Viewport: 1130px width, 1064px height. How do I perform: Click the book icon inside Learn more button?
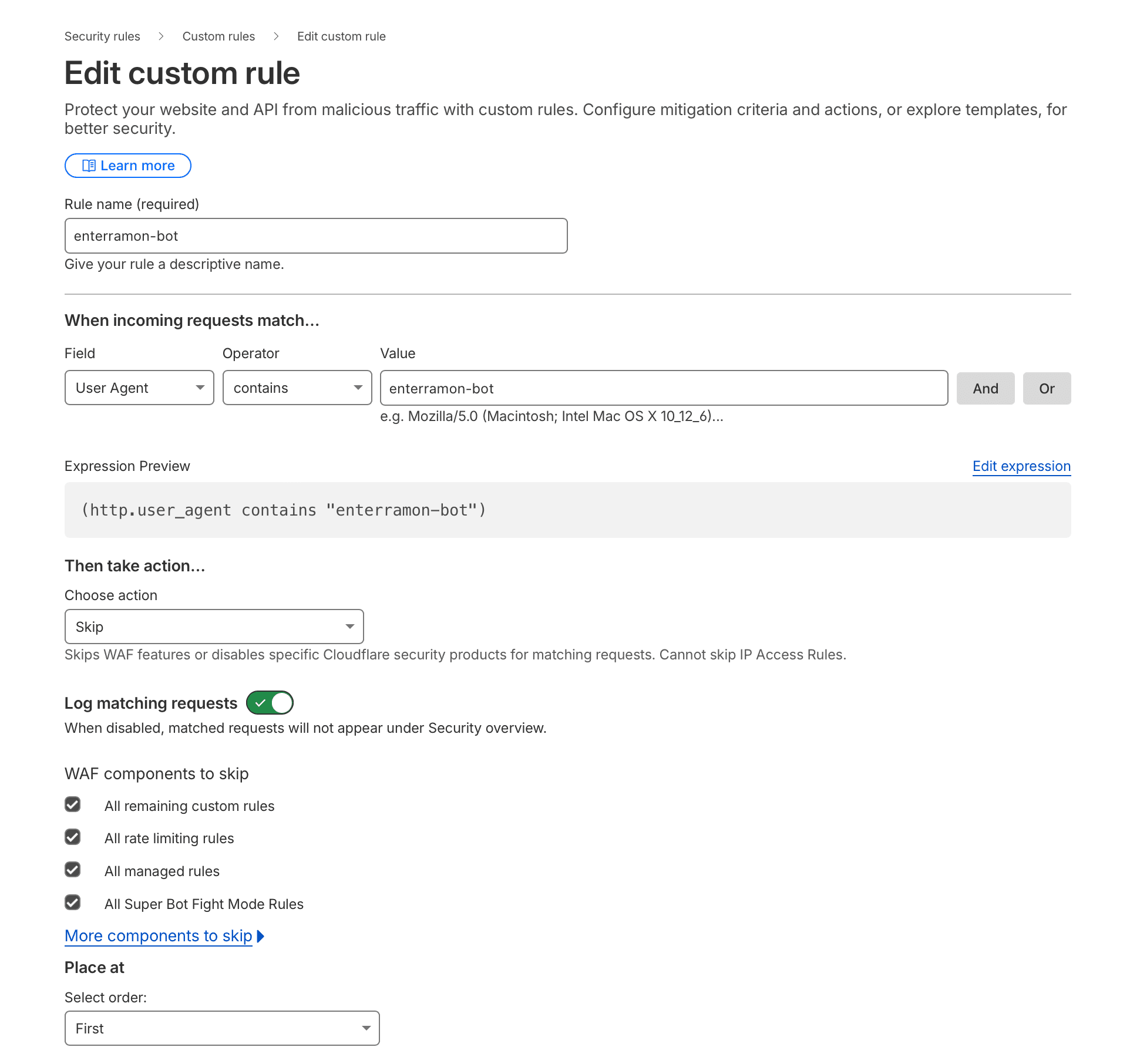89,166
